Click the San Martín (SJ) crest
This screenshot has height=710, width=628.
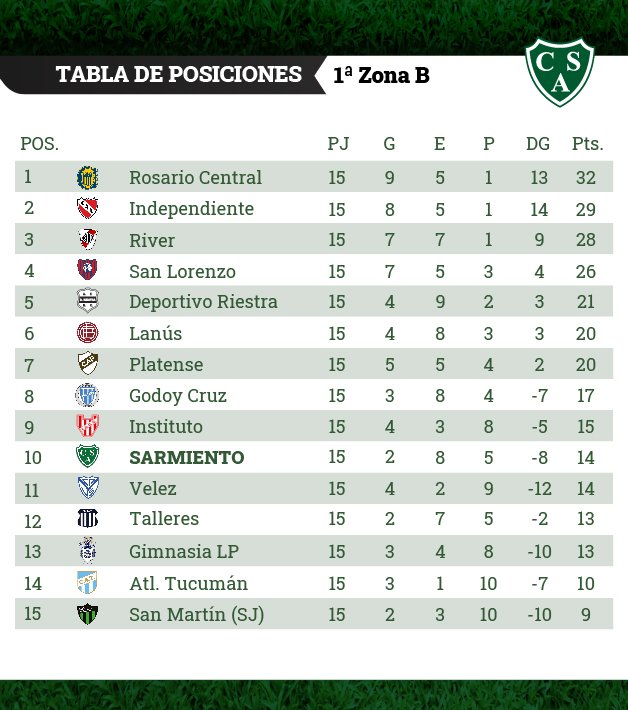click(x=87, y=614)
